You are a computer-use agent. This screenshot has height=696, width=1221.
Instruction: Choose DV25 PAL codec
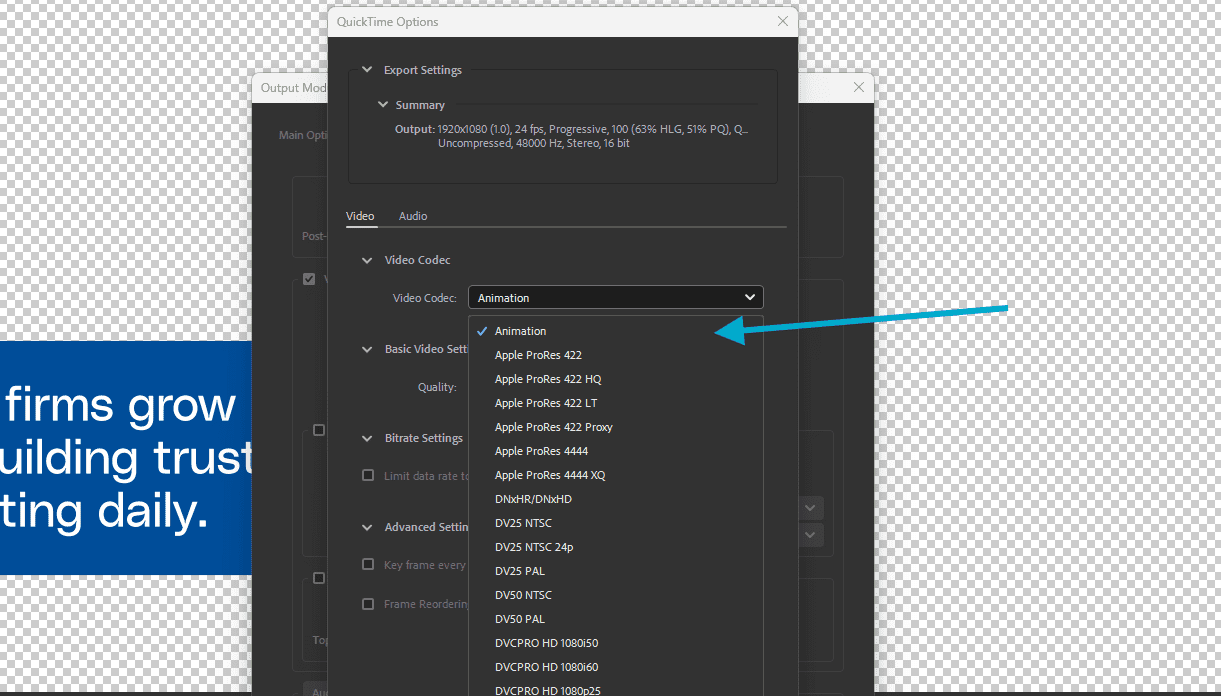tap(615, 571)
